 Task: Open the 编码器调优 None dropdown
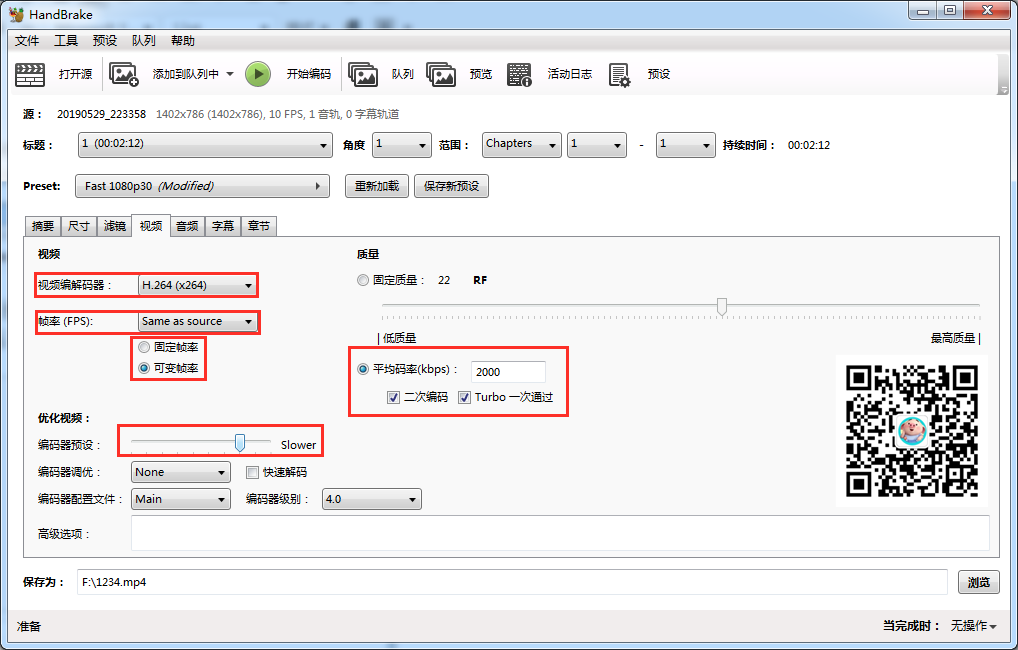coord(180,472)
